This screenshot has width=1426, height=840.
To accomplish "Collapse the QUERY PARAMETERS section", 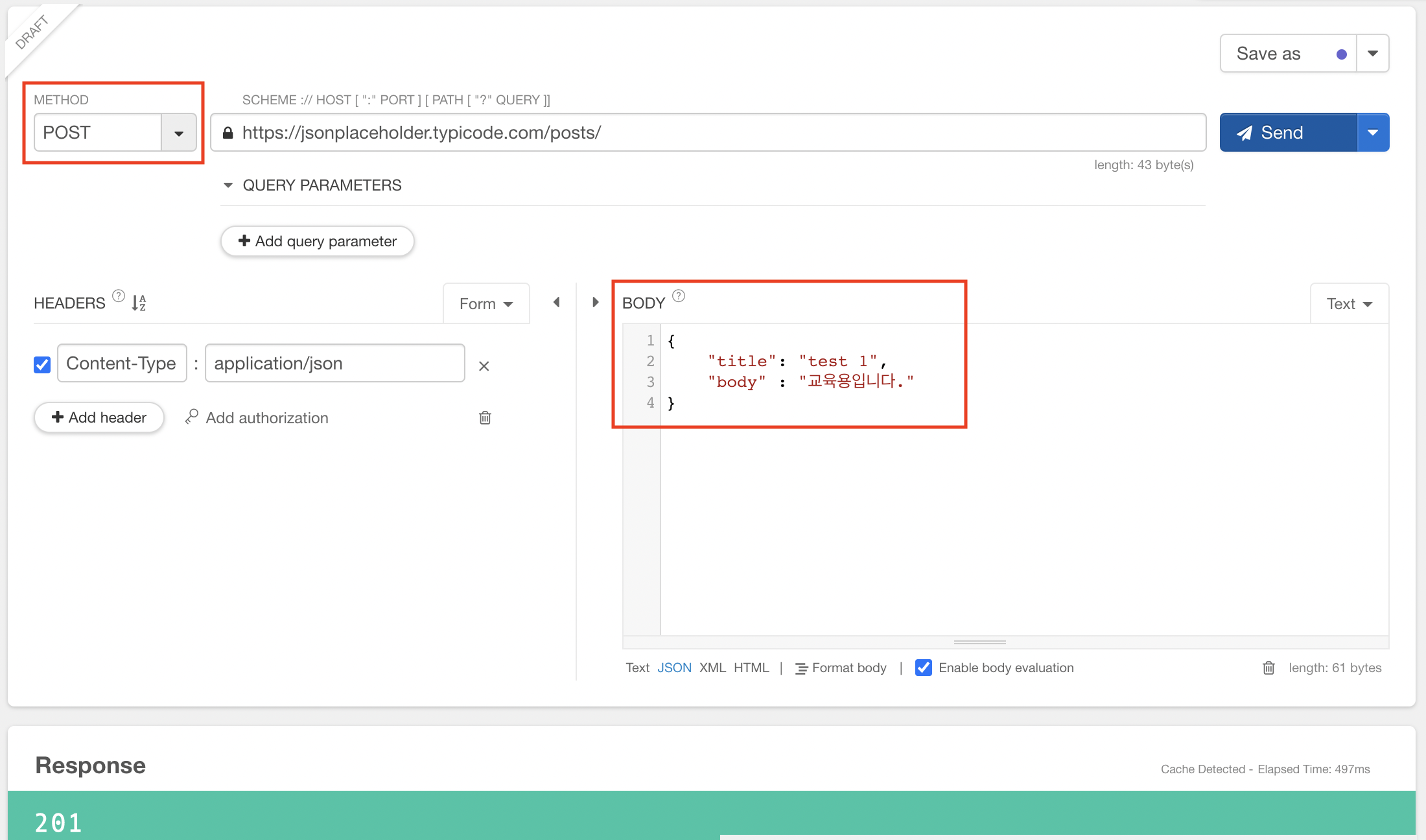I will (228, 185).
